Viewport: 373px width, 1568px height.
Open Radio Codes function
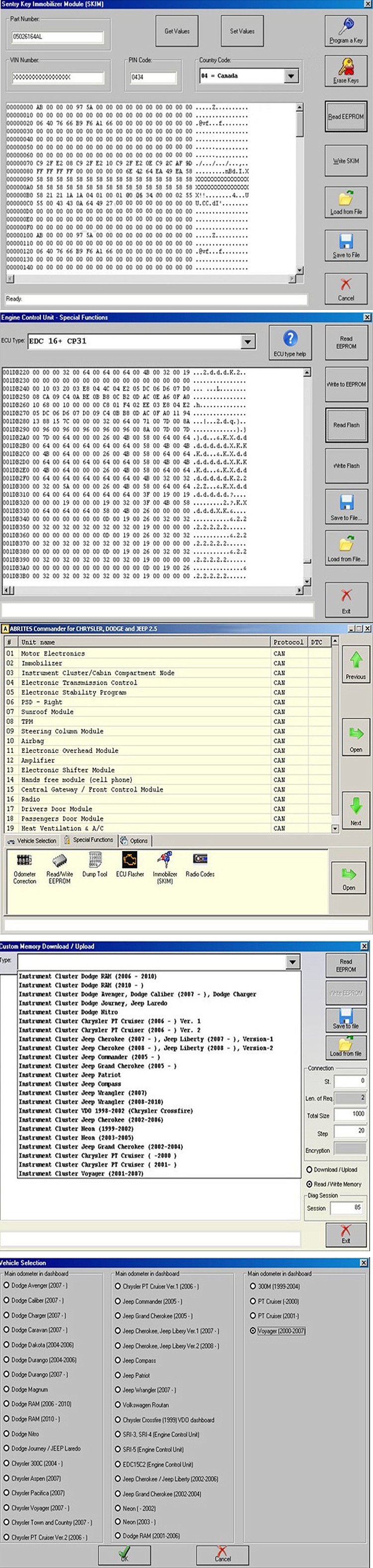(200, 865)
